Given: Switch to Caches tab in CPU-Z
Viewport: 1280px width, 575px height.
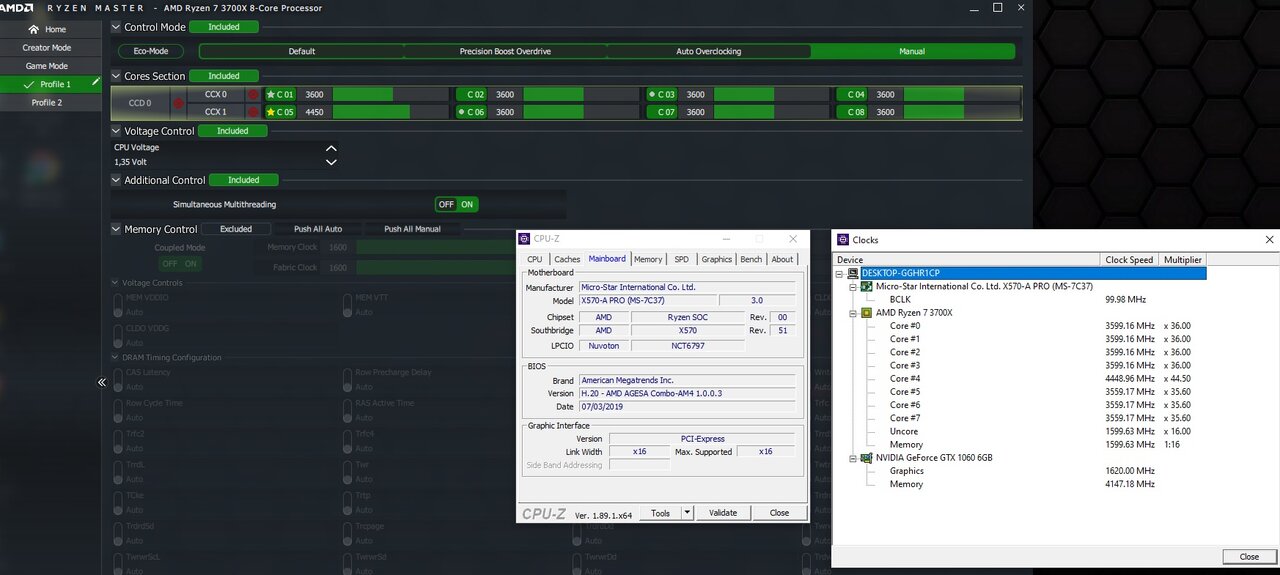Looking at the screenshot, I should pos(567,259).
